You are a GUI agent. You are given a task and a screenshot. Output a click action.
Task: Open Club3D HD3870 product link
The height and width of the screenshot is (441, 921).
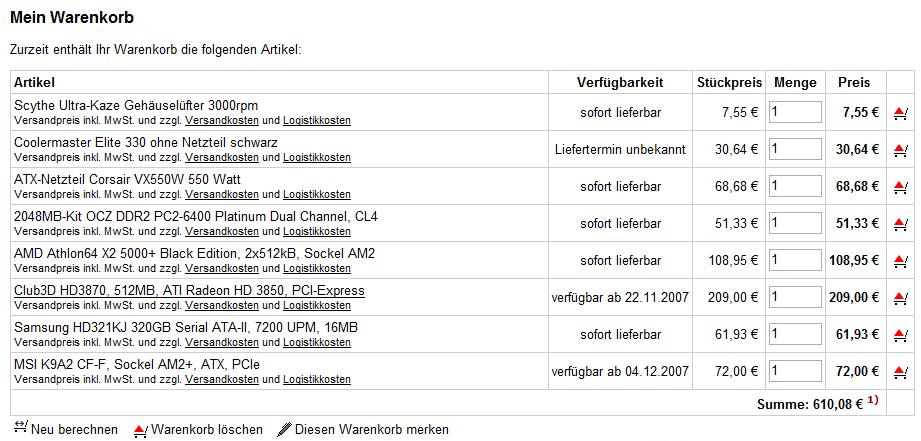pyautogui.click(x=189, y=291)
